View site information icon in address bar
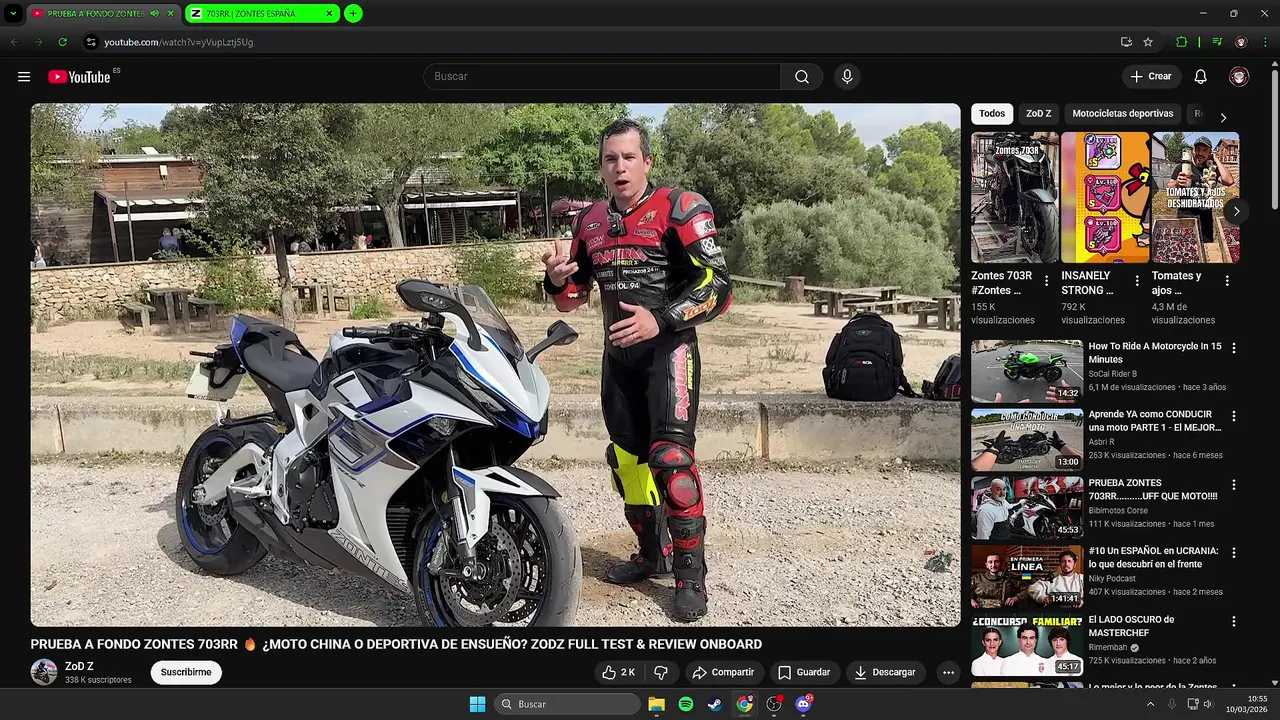Screen dimensions: 1280x720 tap(91, 42)
